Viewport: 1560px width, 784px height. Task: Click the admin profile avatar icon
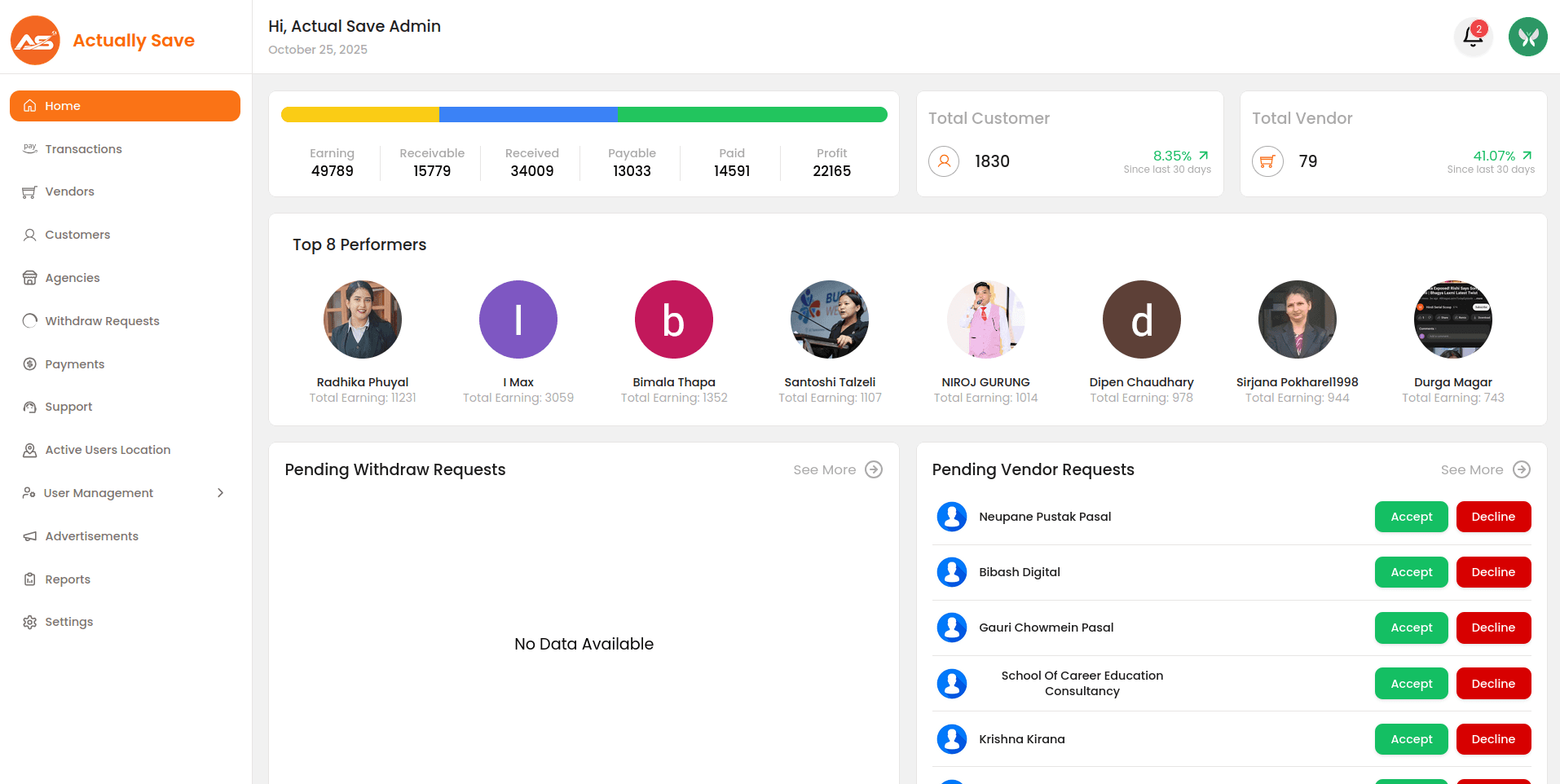click(1527, 37)
